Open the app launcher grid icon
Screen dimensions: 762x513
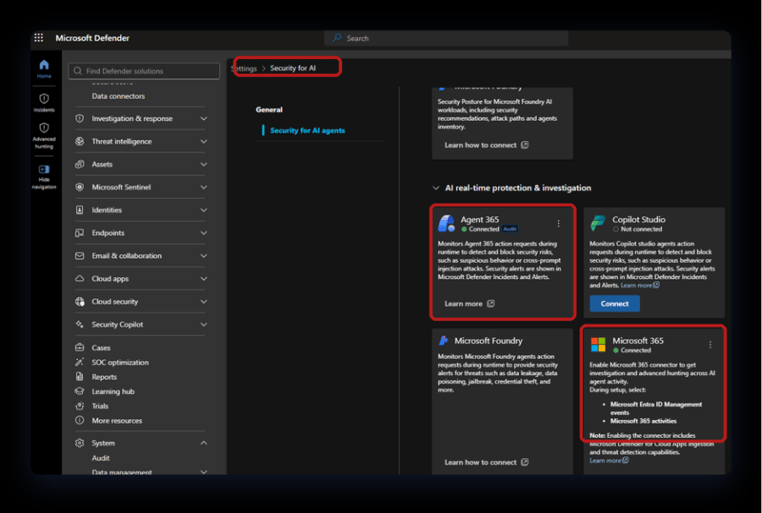pos(38,38)
